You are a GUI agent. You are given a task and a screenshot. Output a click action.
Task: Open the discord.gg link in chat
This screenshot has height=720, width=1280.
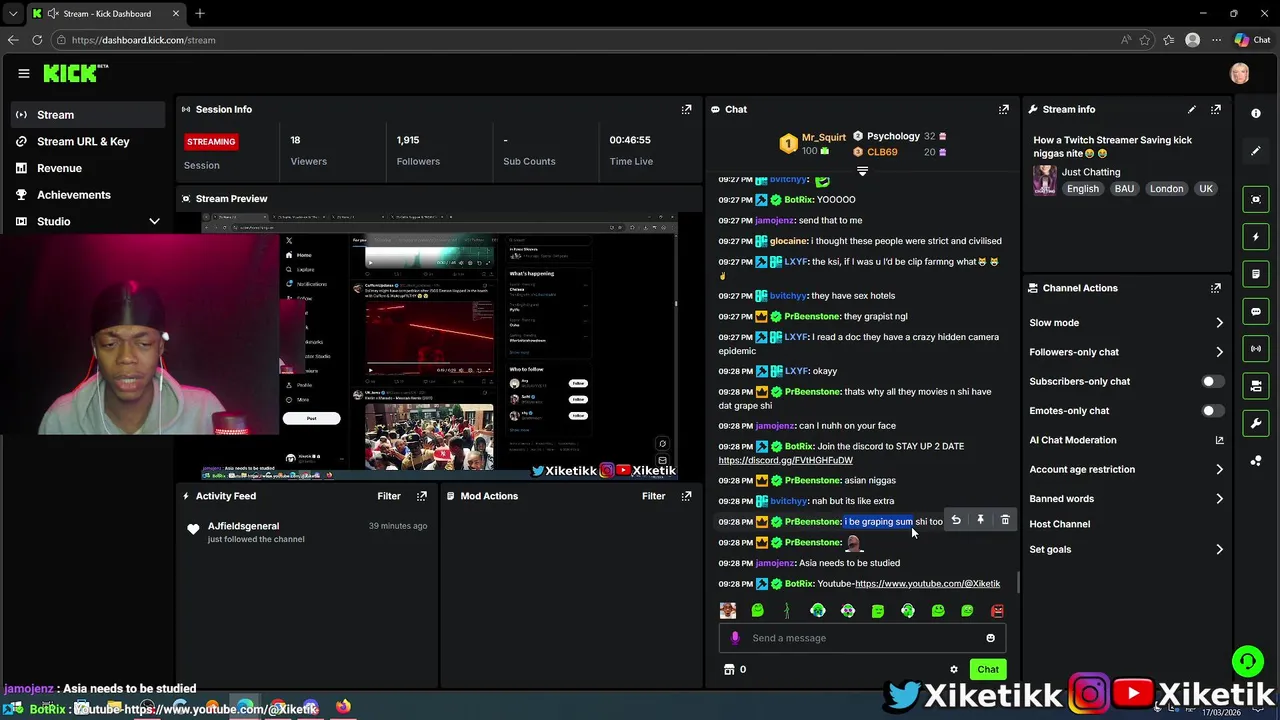pos(785,460)
